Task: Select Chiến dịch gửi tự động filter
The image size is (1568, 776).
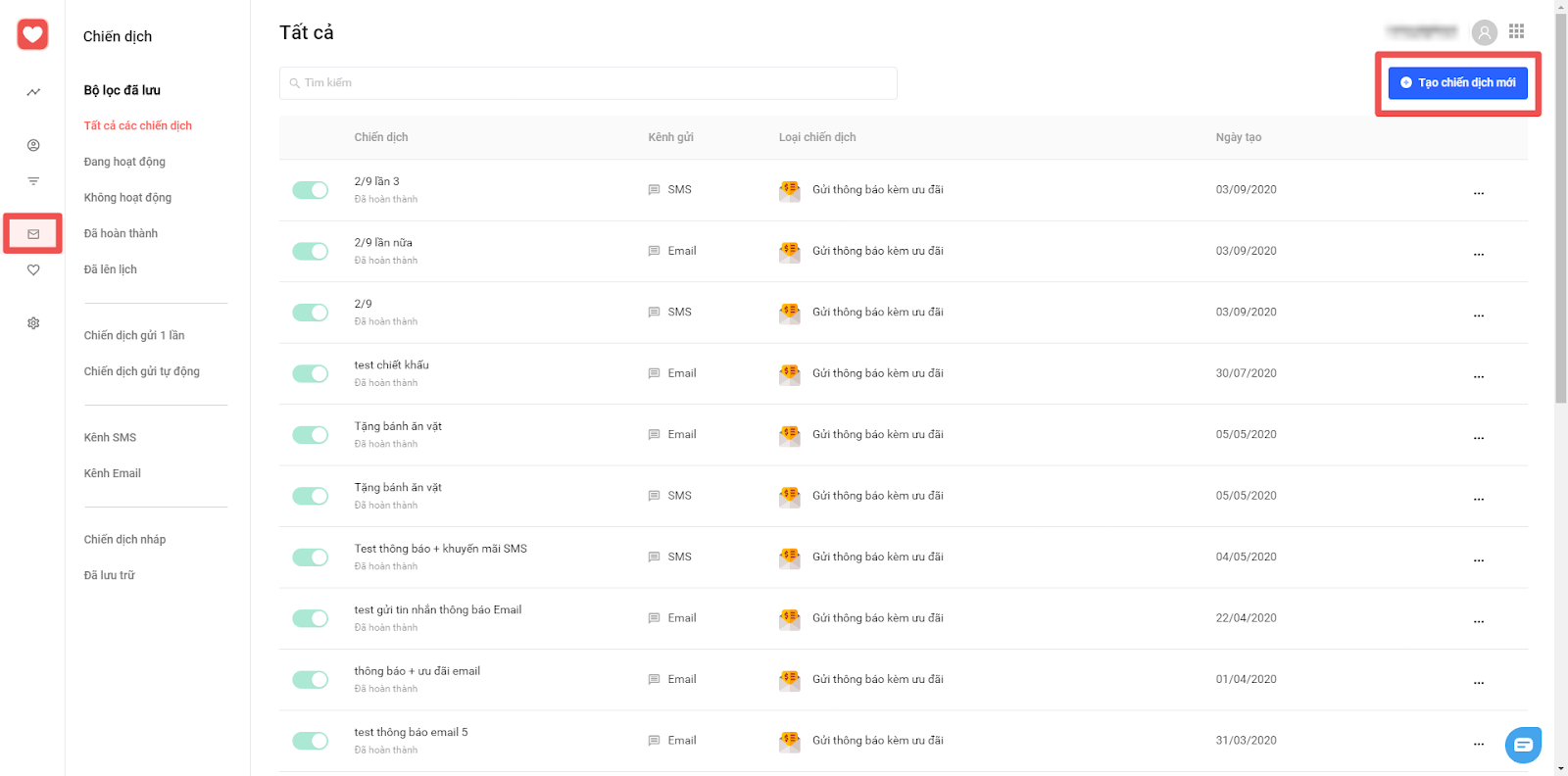Action: 142,372
